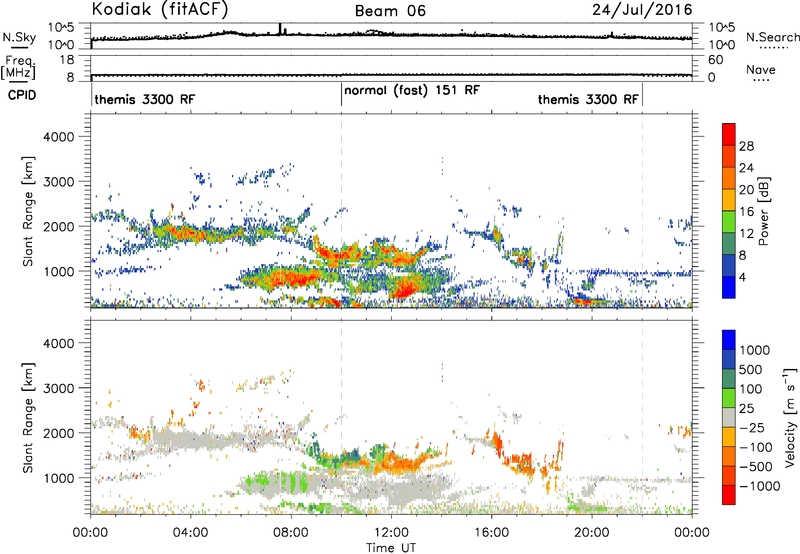Pick the yellow-orange 16–20 dB power swatch
The image size is (800, 554).
click(729, 199)
